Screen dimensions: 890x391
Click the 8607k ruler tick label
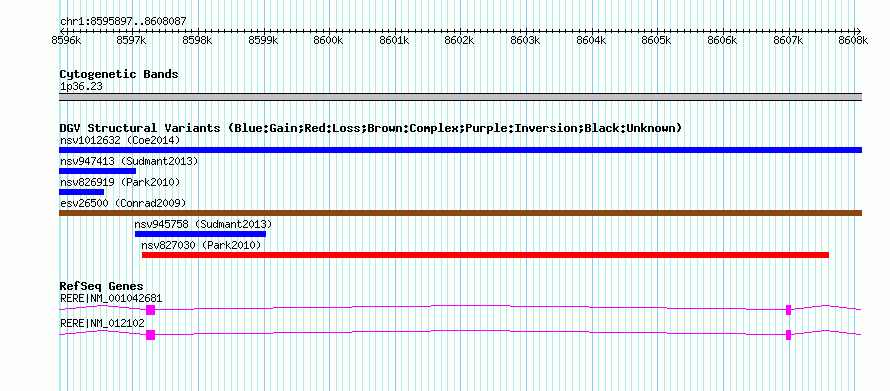click(789, 40)
